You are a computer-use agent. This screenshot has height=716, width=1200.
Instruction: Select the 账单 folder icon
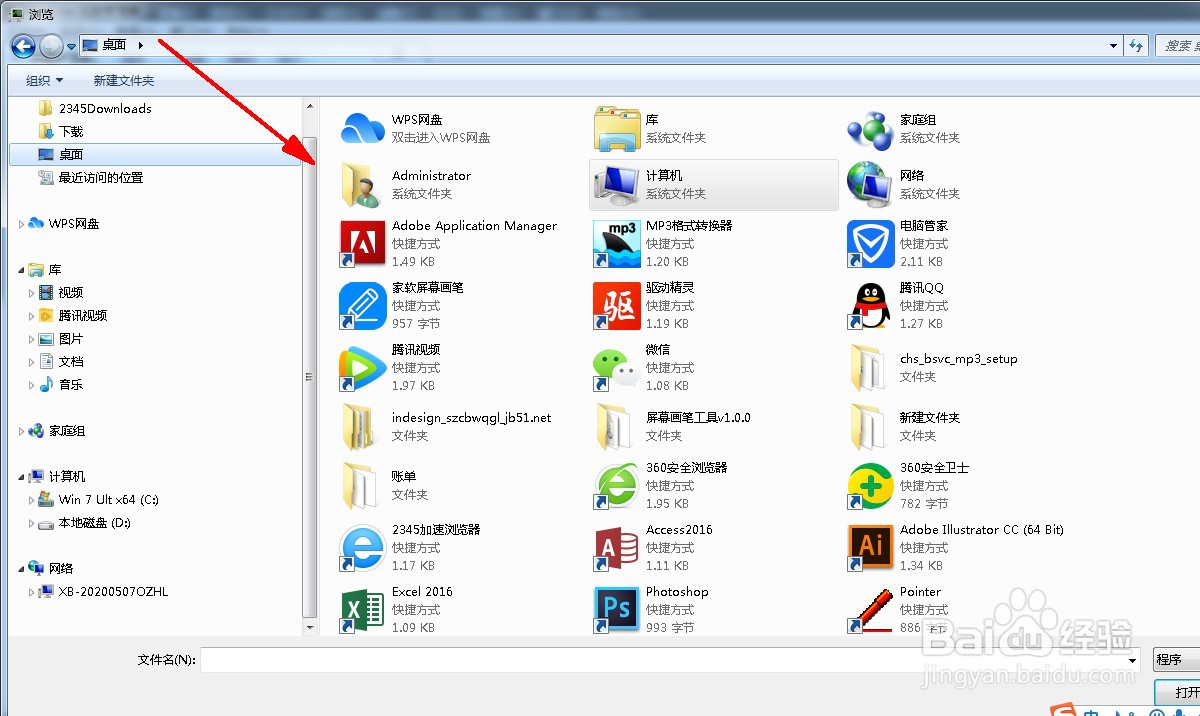[x=363, y=486]
